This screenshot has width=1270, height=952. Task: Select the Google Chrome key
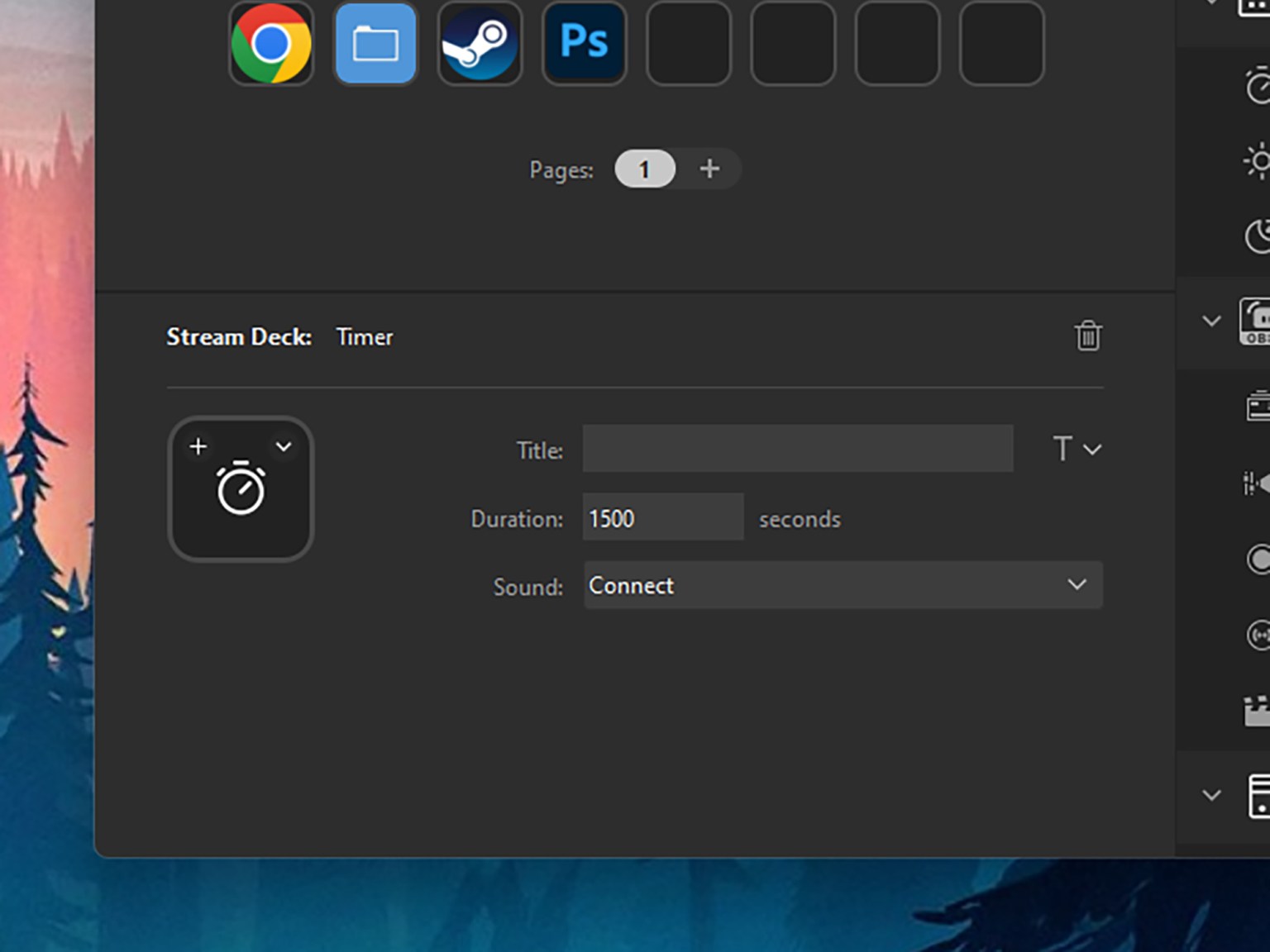(x=271, y=43)
